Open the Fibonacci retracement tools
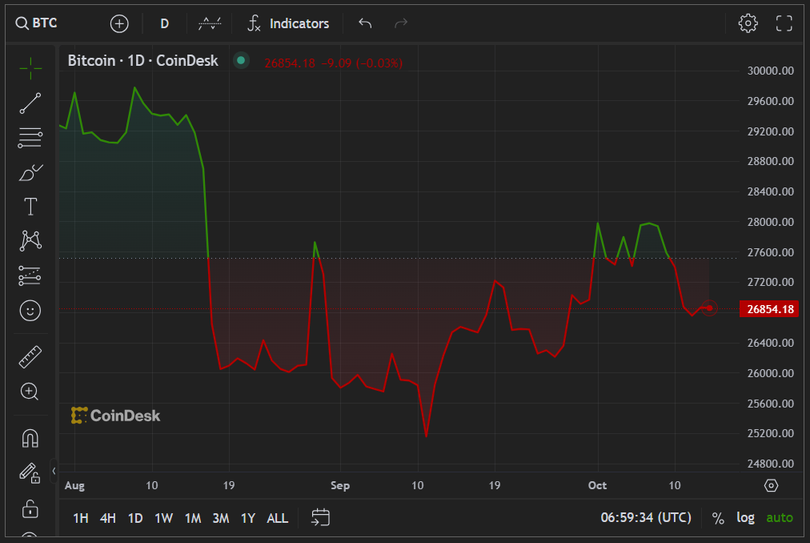The height and width of the screenshot is (543, 810). tap(30, 138)
